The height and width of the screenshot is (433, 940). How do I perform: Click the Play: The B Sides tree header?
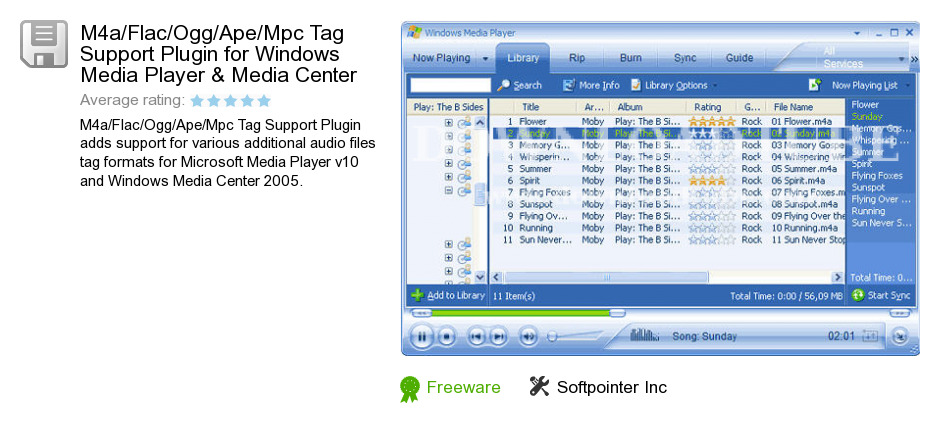pyautogui.click(x=448, y=107)
